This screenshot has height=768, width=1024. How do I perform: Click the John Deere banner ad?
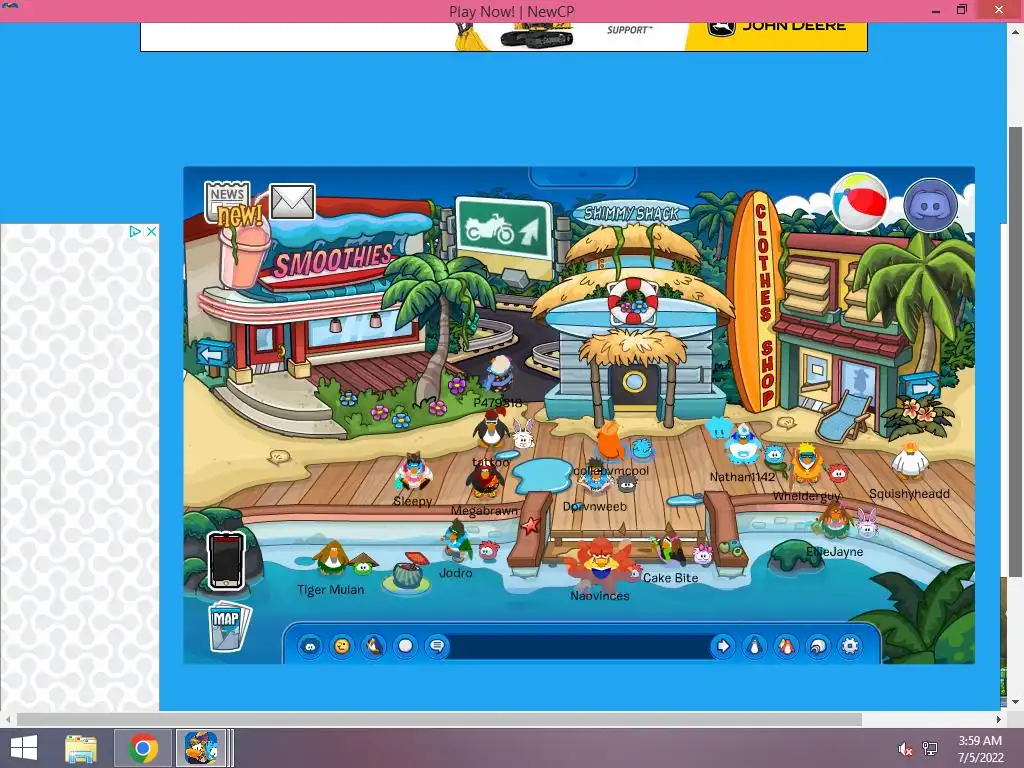coord(504,37)
